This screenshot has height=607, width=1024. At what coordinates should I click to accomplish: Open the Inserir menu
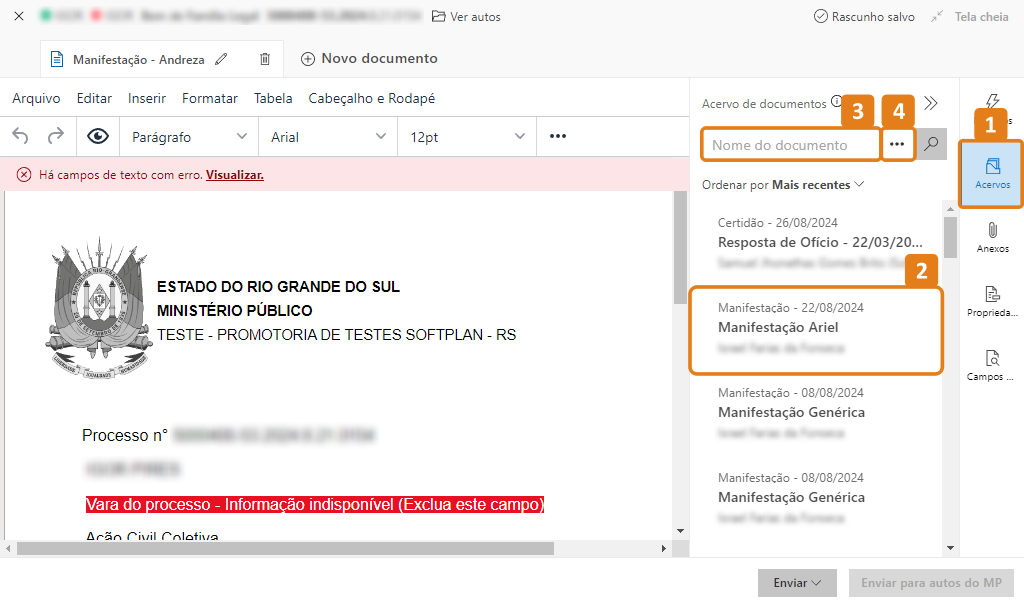click(x=147, y=98)
